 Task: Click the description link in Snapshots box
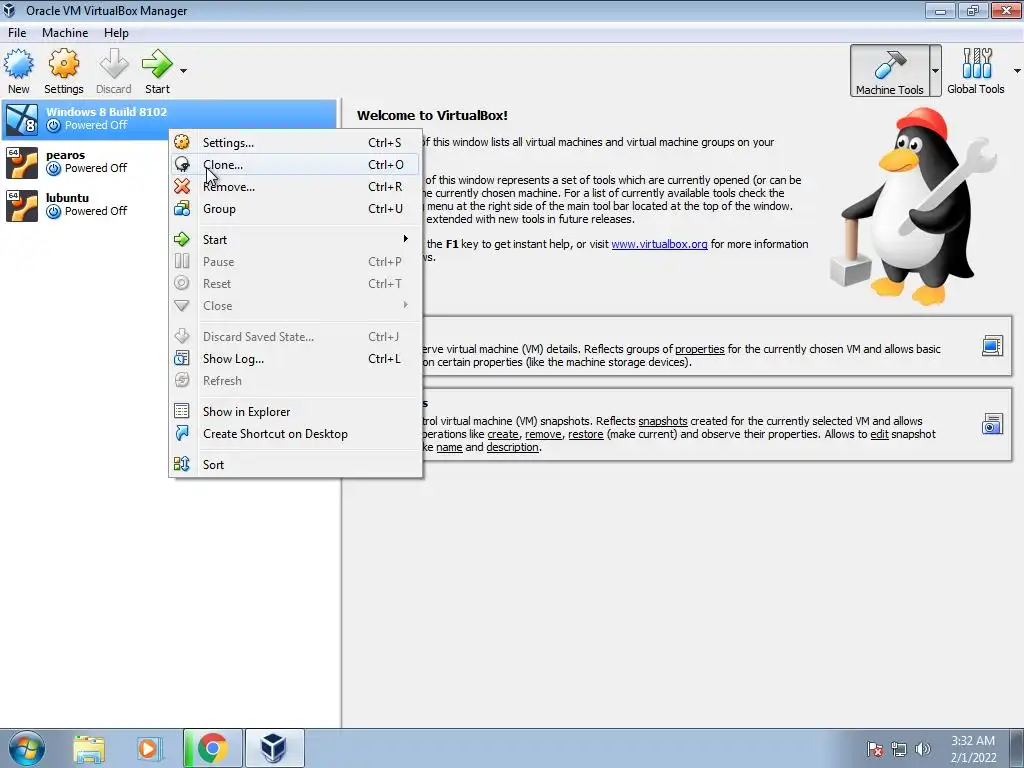(x=513, y=447)
